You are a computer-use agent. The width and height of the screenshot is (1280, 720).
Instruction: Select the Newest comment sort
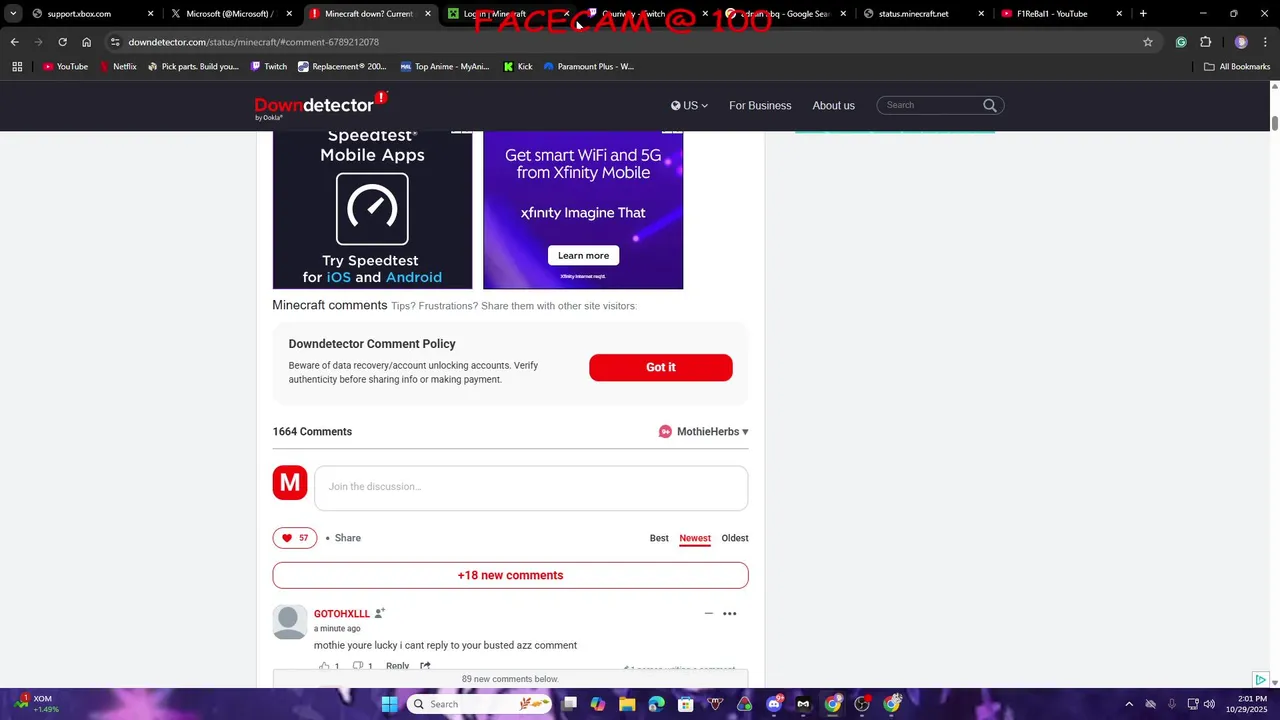click(695, 538)
